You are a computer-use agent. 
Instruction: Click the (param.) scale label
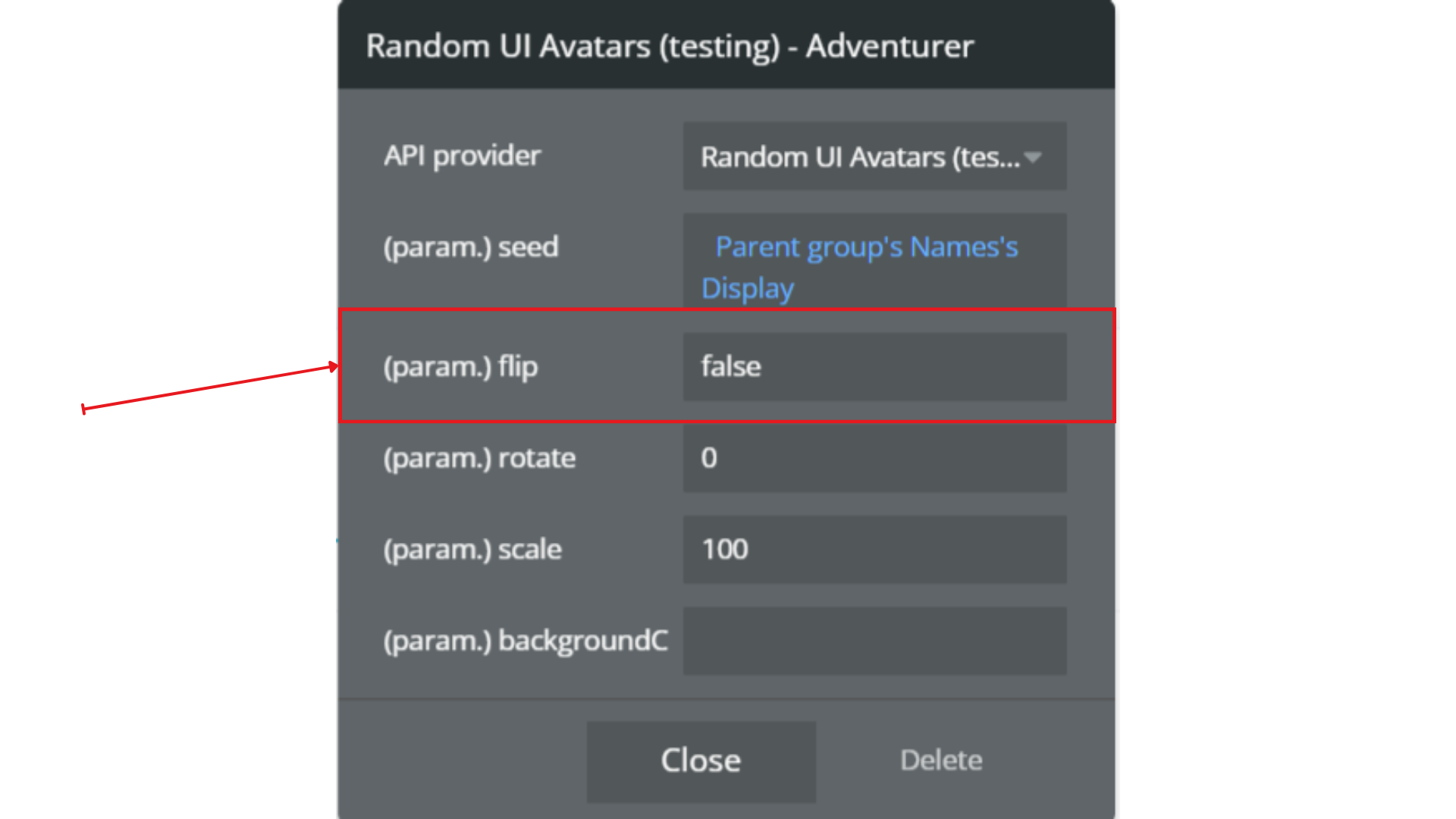(472, 550)
